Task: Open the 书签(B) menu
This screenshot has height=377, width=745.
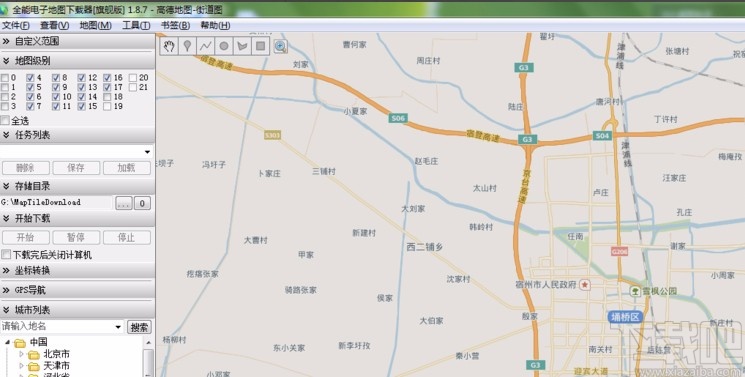Action: click(175, 26)
